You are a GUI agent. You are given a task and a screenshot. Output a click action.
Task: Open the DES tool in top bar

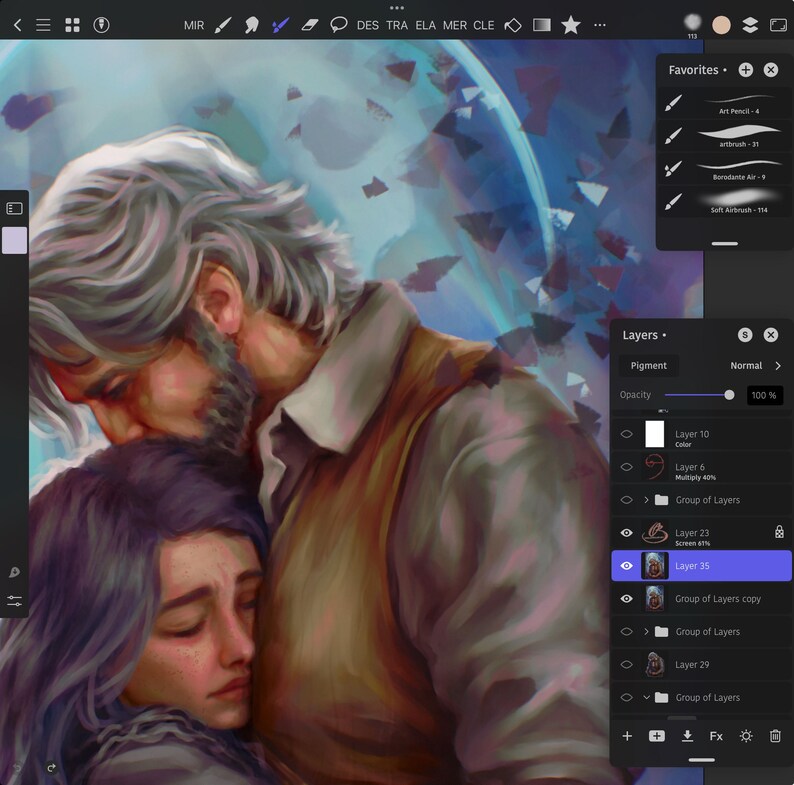[368, 25]
